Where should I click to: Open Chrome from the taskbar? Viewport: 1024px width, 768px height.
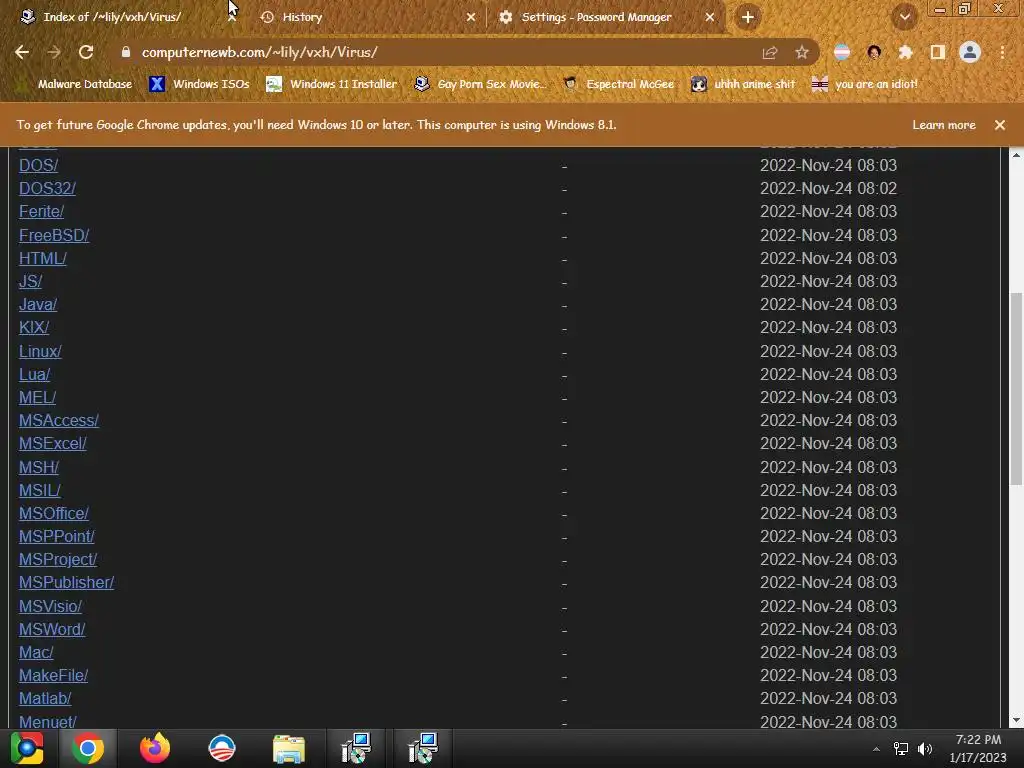tap(88, 748)
